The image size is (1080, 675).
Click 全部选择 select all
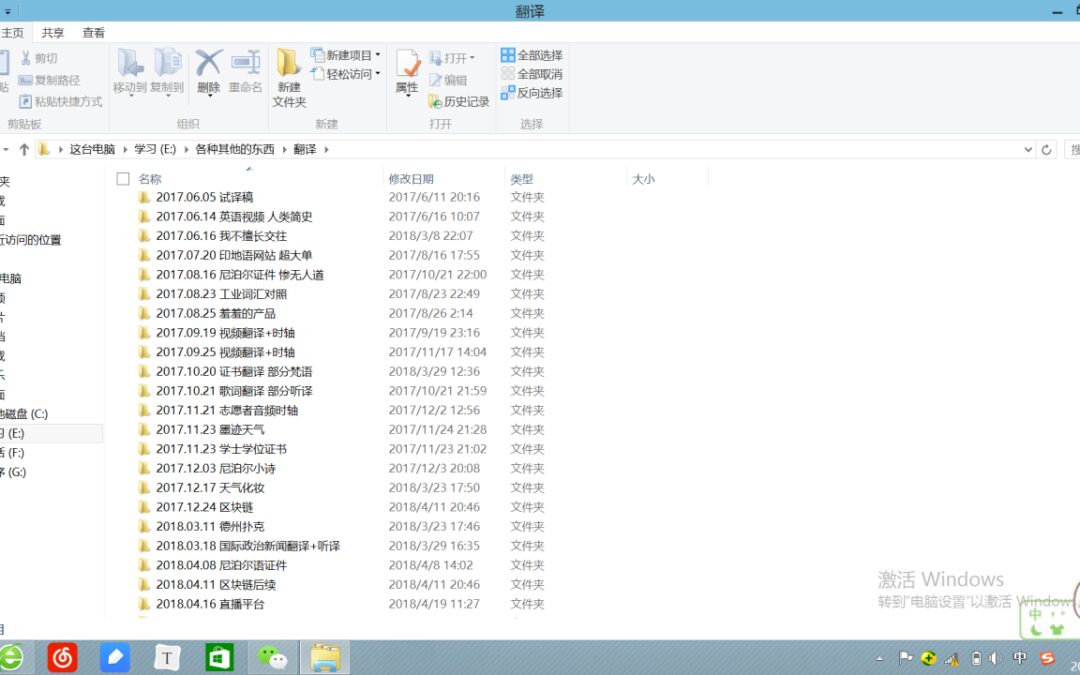tap(532, 55)
